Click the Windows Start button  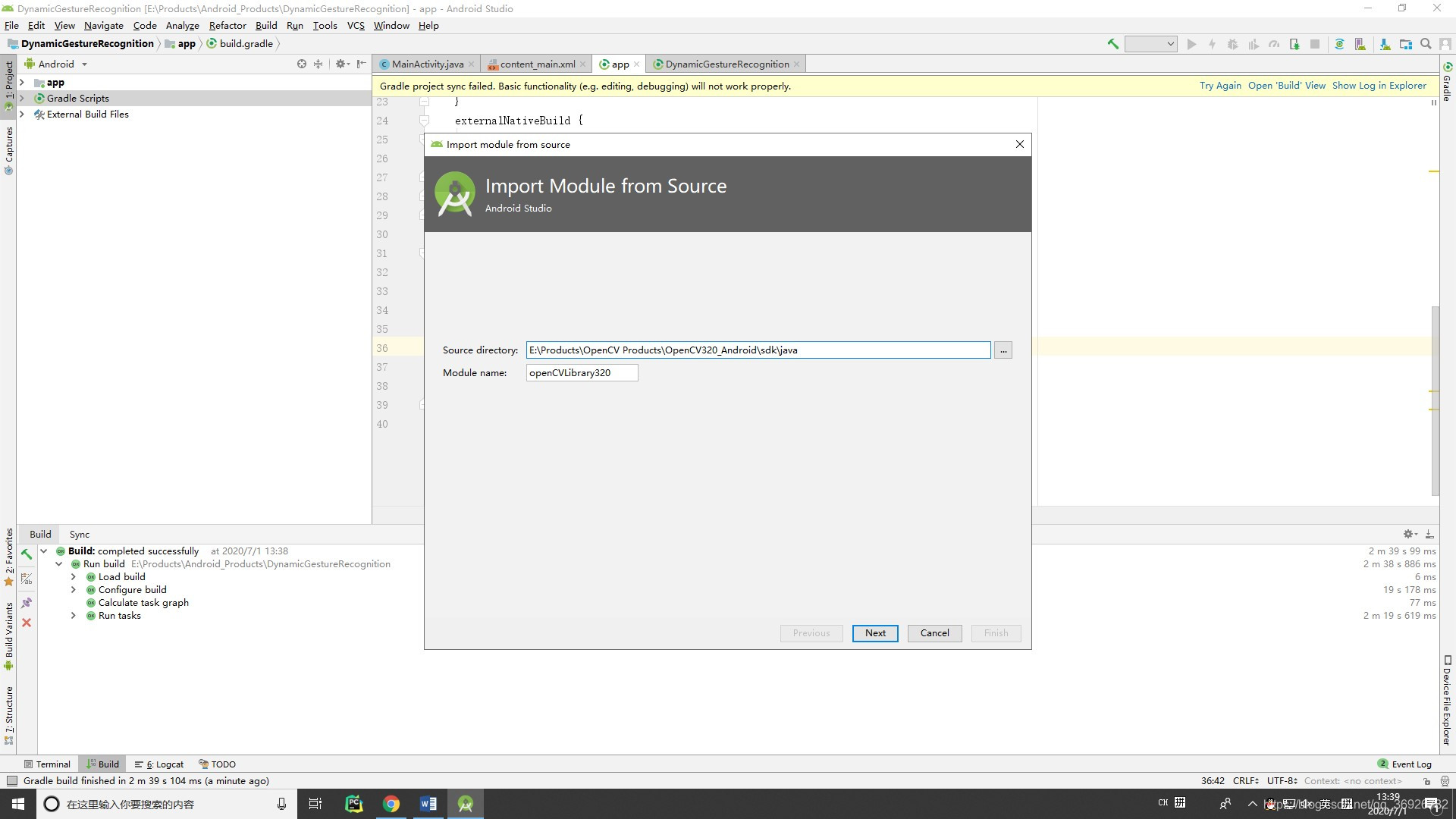coord(17,804)
